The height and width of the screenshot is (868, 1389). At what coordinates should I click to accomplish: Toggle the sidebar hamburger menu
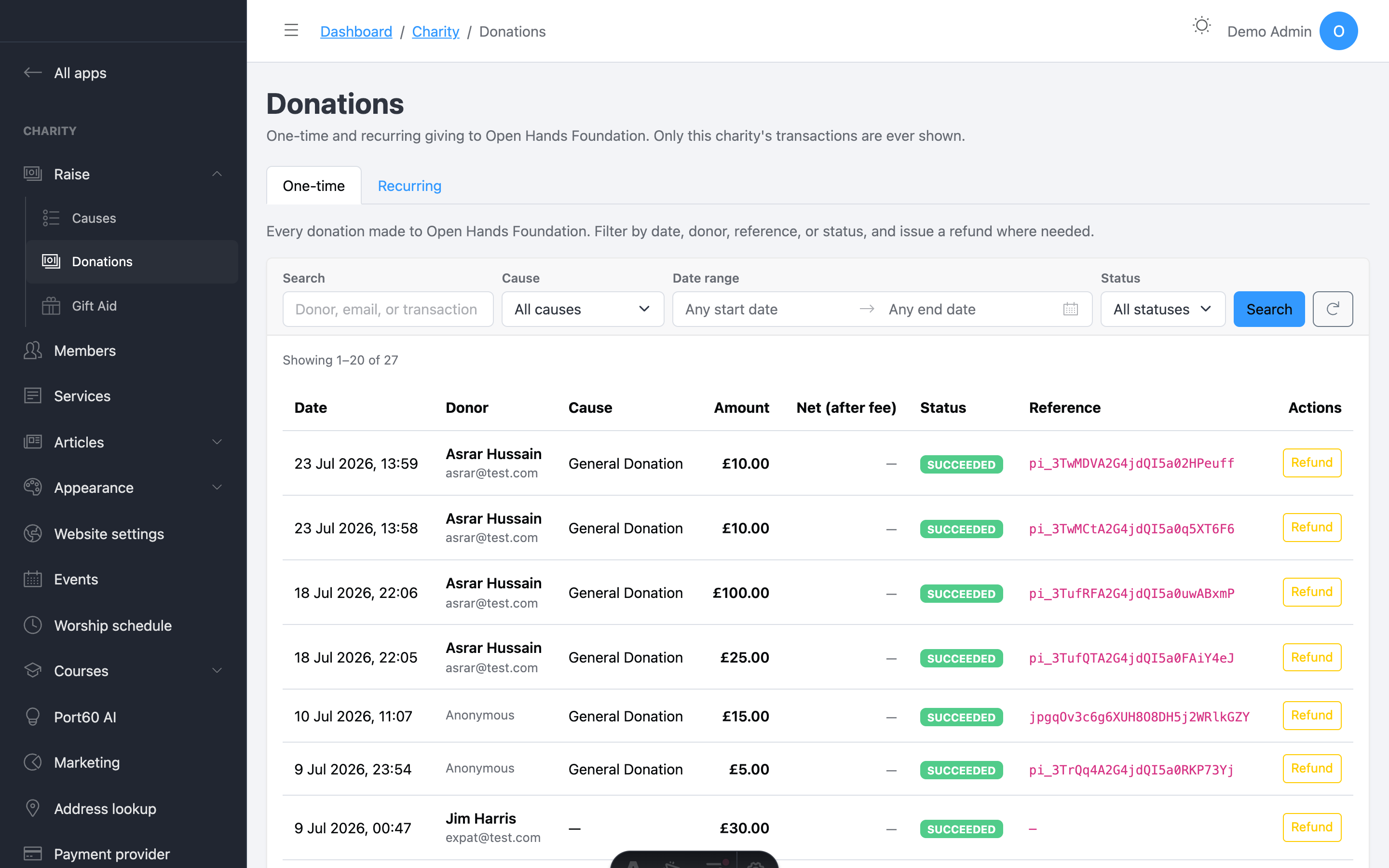click(291, 31)
